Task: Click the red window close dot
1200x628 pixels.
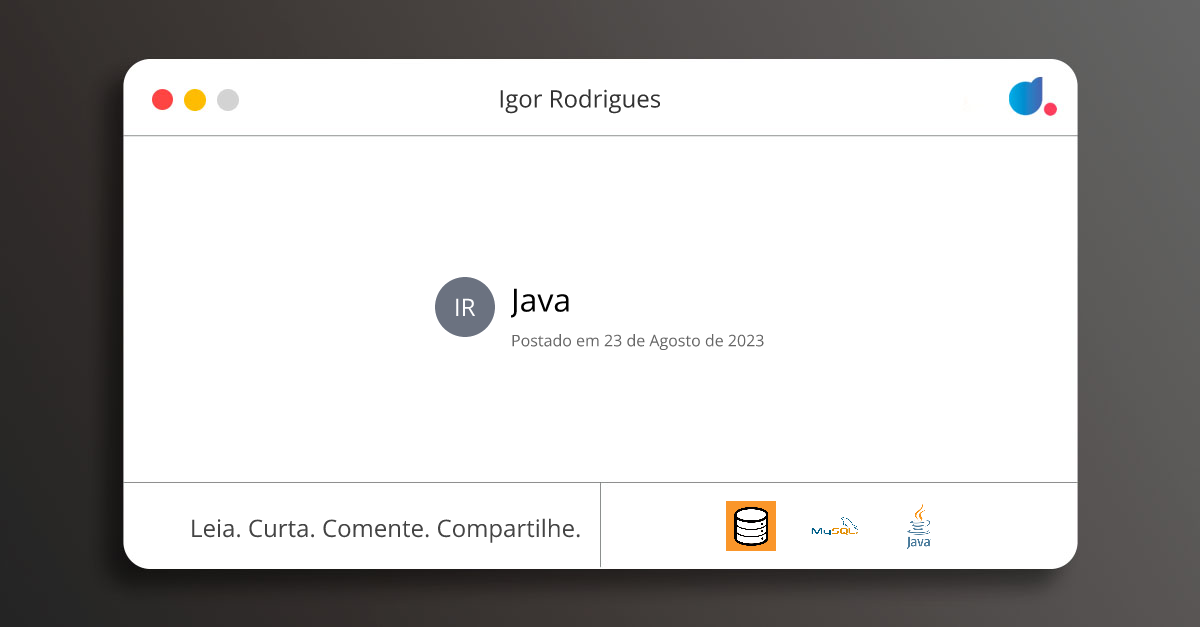Action: point(162,100)
